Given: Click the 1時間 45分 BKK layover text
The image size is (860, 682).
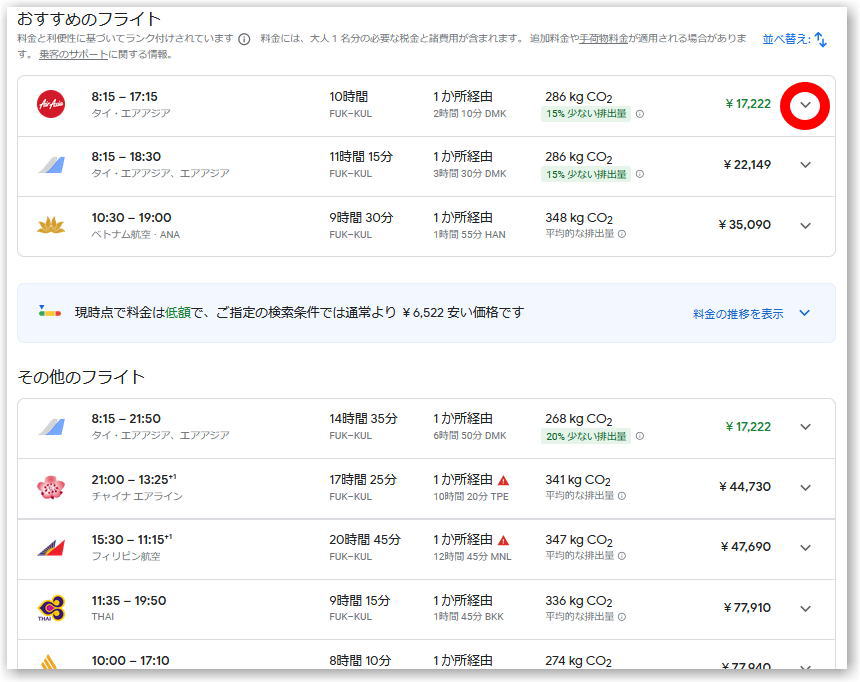Looking at the screenshot, I should (468, 617).
